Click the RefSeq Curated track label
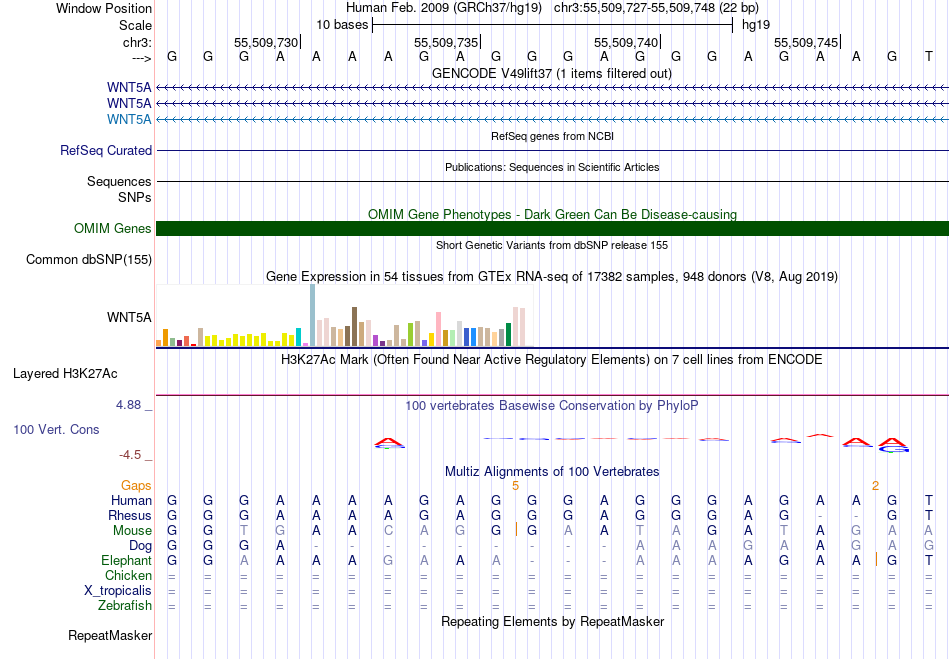The height and width of the screenshot is (659, 950). (106, 151)
